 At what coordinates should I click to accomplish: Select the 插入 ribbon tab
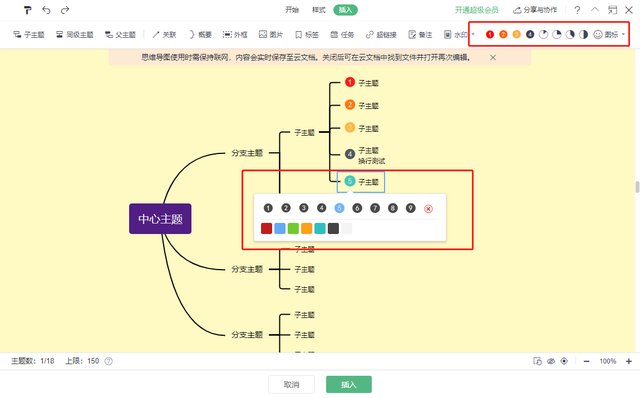click(x=345, y=10)
